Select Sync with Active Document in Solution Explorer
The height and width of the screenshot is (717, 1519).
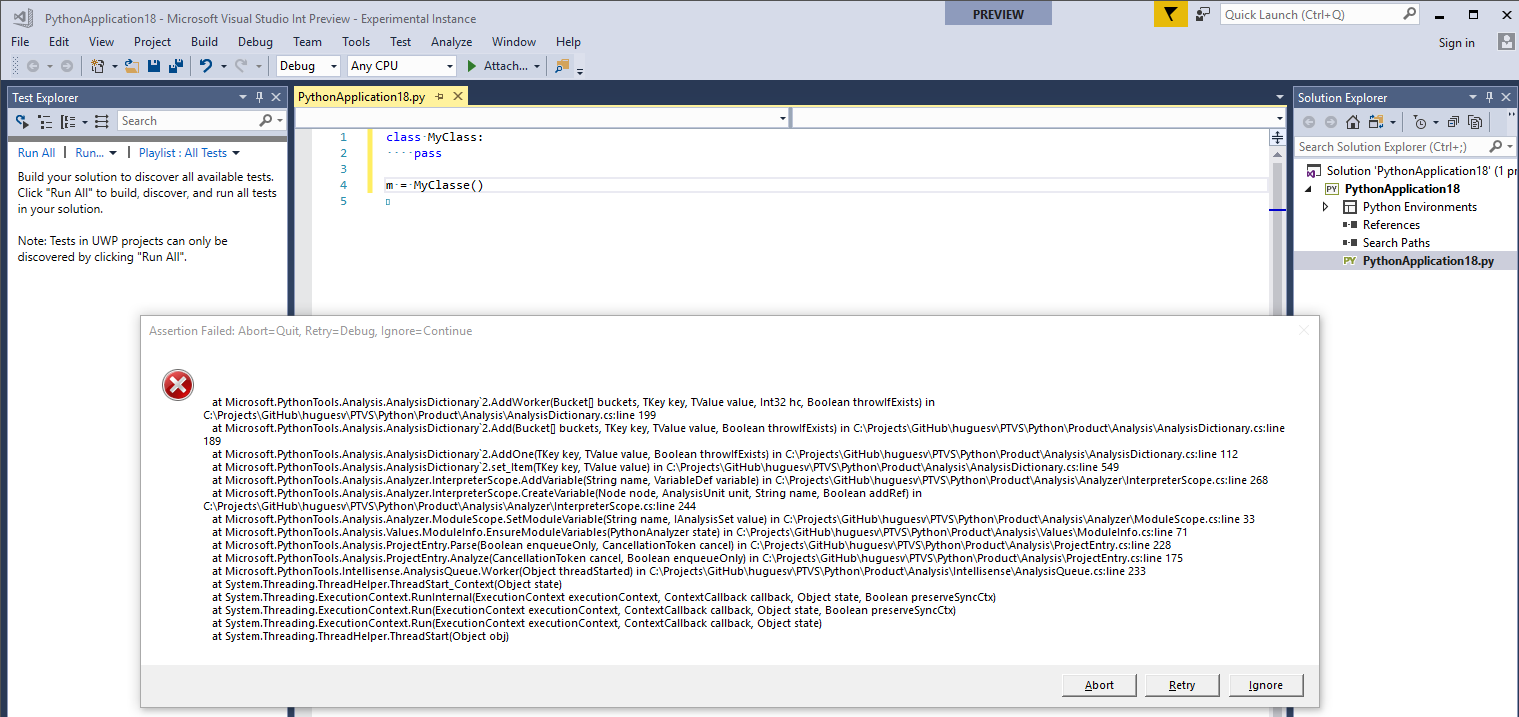click(1376, 122)
